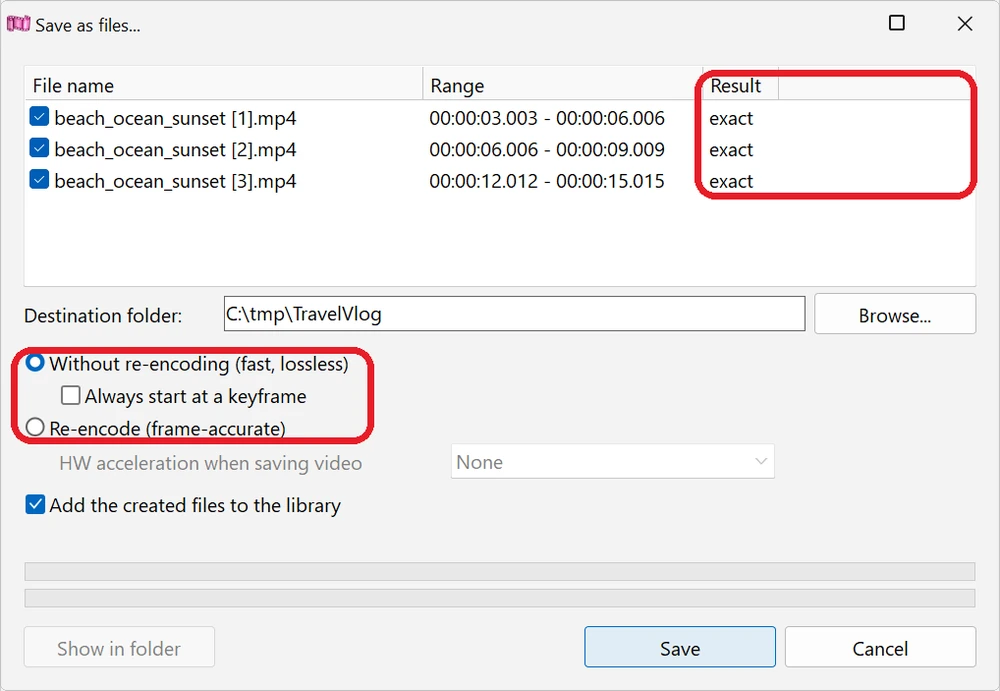Viewport: 1000px width, 691px height.
Task: Click the Destination folder path field
Action: click(514, 313)
